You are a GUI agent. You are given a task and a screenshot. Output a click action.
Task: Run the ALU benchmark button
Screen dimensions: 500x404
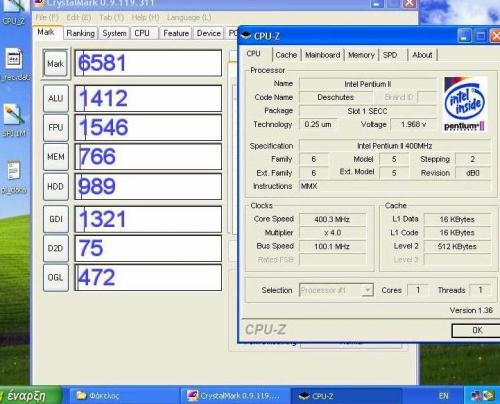tap(56, 98)
